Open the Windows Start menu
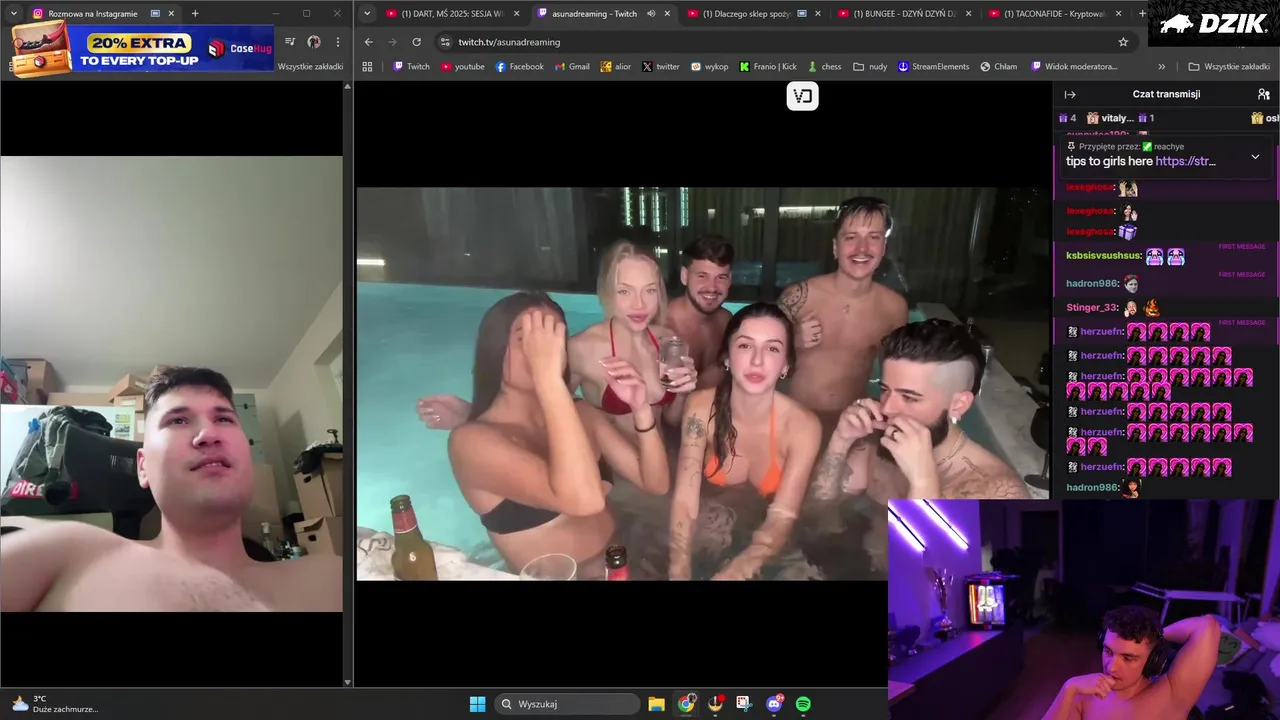1280x720 pixels. coord(477,704)
